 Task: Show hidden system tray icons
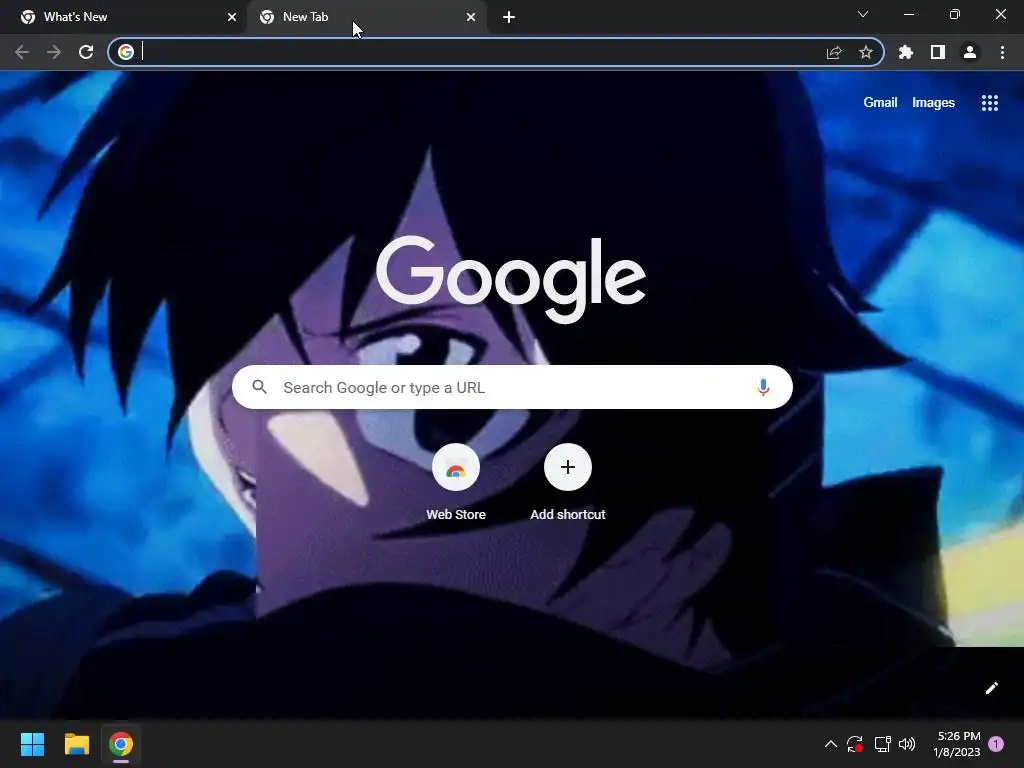(x=831, y=744)
